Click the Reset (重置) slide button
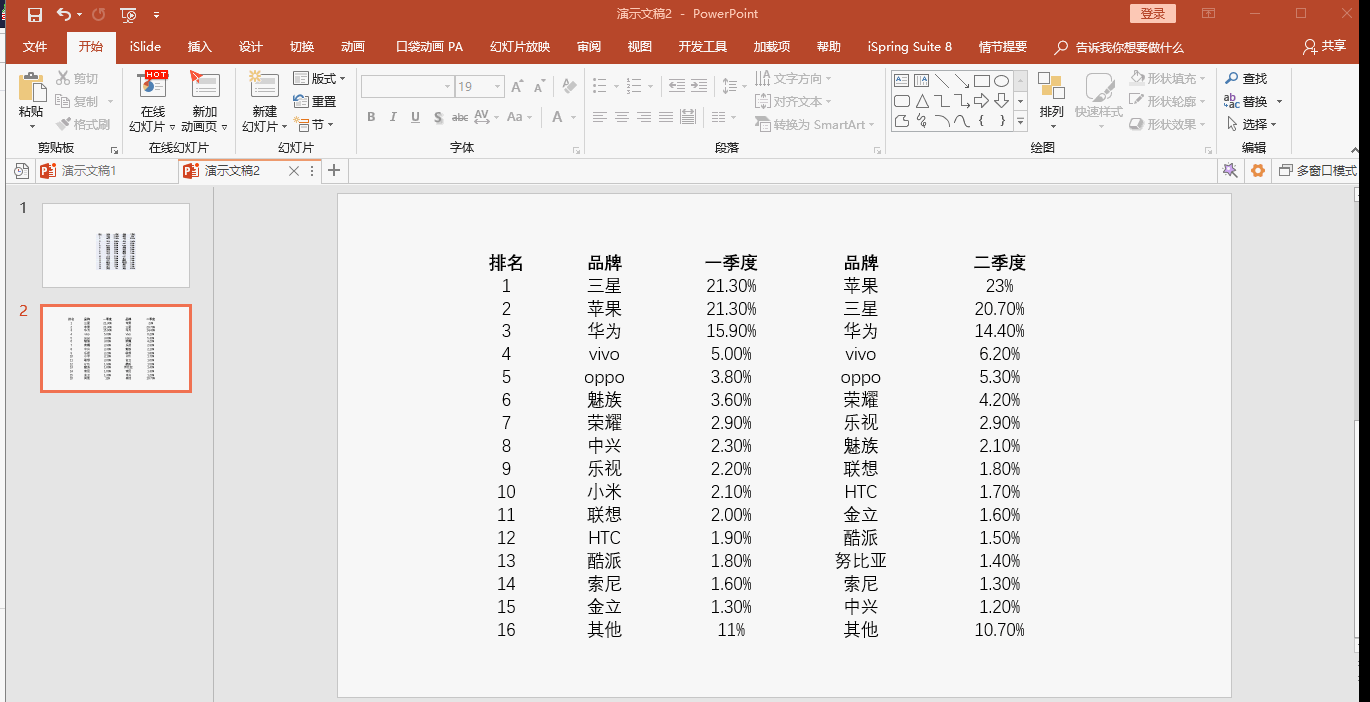Screen dimensions: 1370x702 tap(315, 101)
